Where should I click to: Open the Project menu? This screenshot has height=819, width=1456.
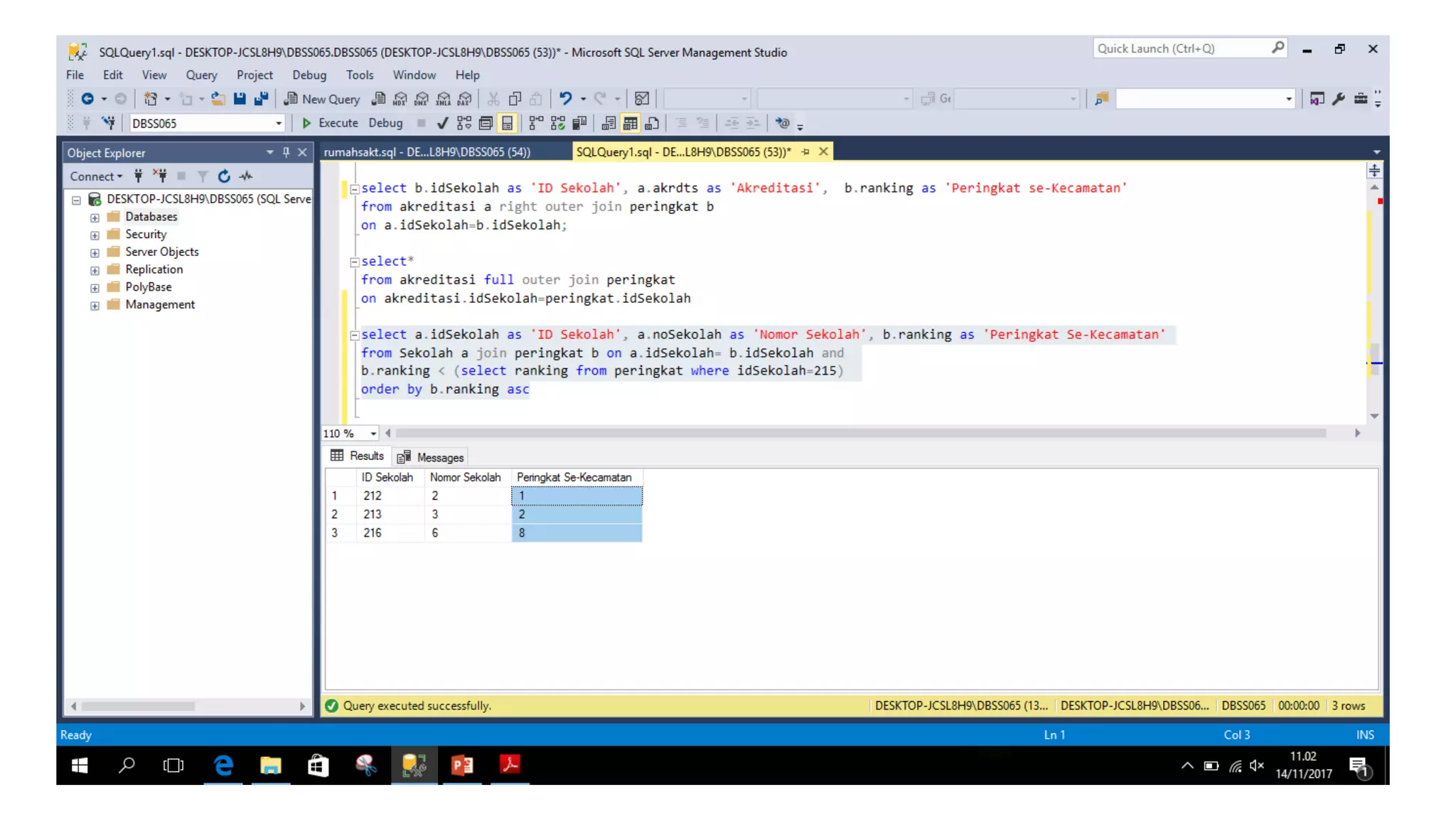coord(255,75)
